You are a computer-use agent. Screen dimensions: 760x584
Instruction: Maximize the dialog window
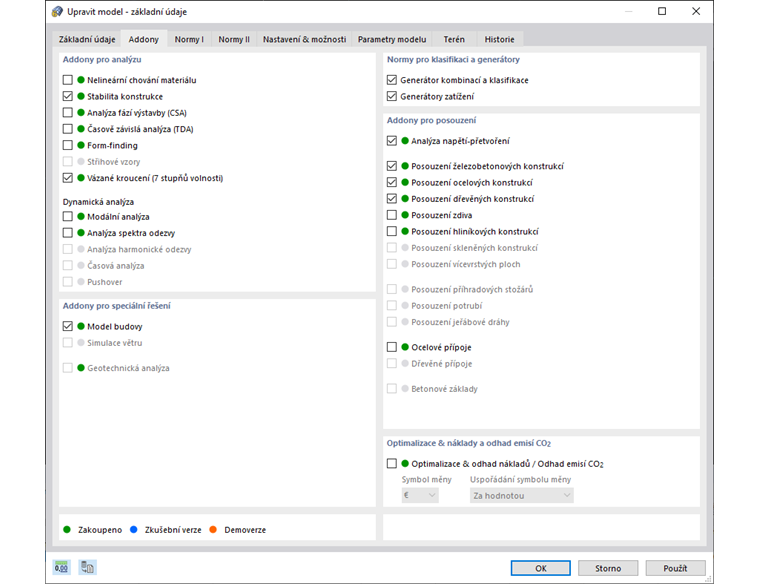[662, 11]
